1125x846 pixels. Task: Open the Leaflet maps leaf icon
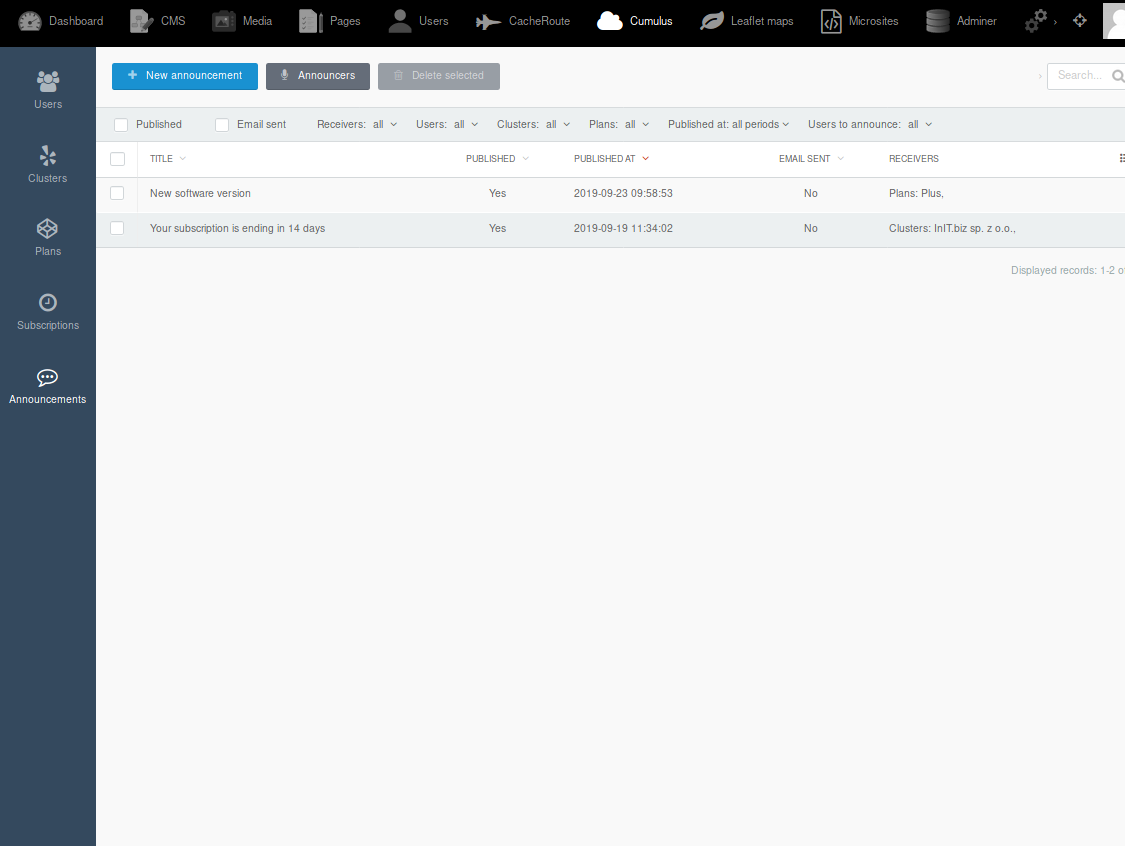coord(712,22)
